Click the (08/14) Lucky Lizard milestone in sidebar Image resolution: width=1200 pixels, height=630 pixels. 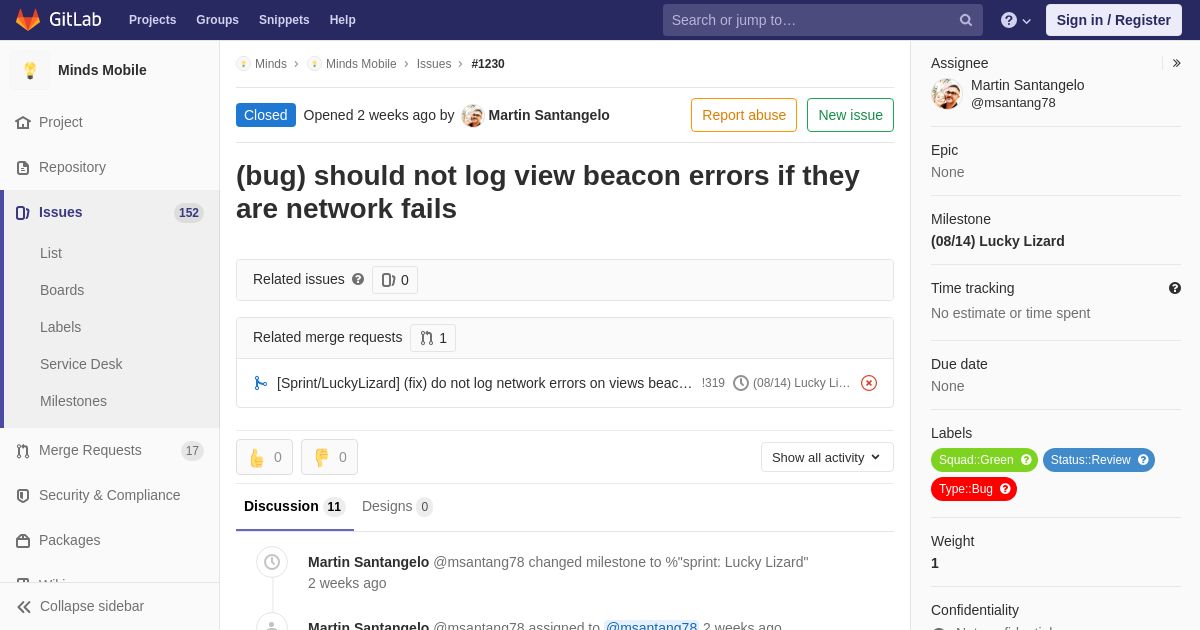998,241
